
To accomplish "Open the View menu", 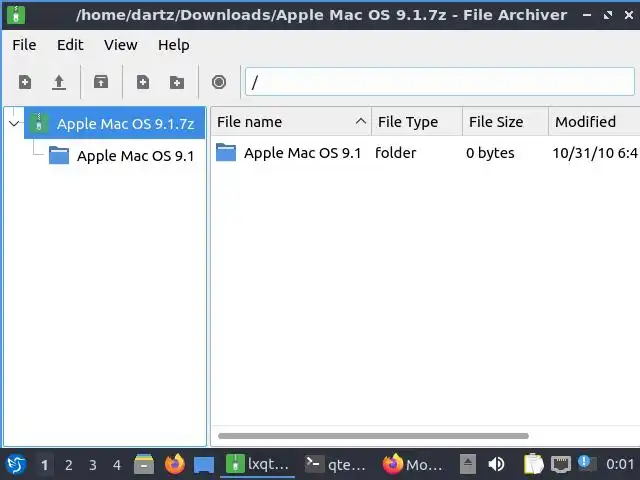I will (x=120, y=45).
